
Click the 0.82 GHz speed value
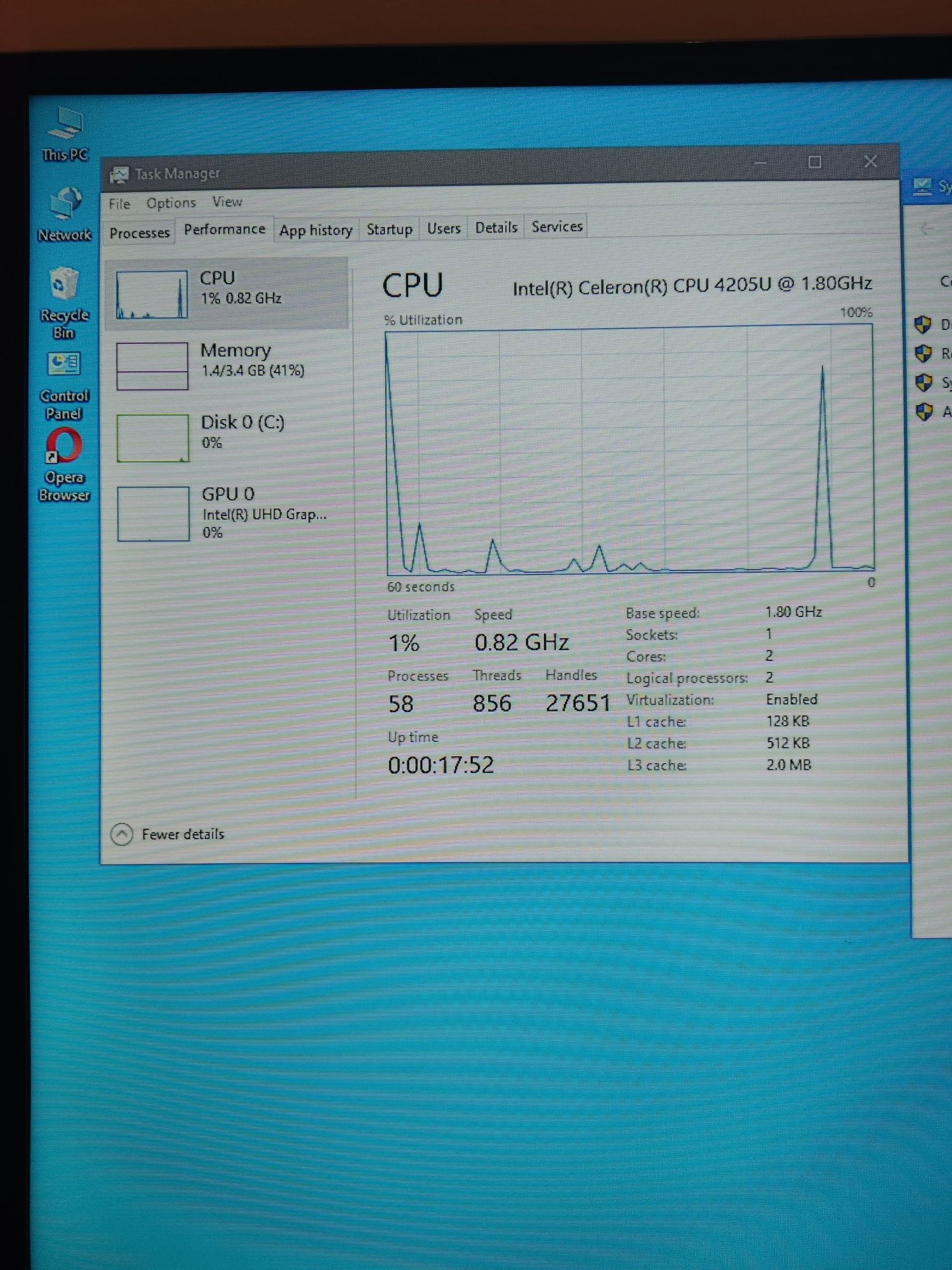coord(522,643)
